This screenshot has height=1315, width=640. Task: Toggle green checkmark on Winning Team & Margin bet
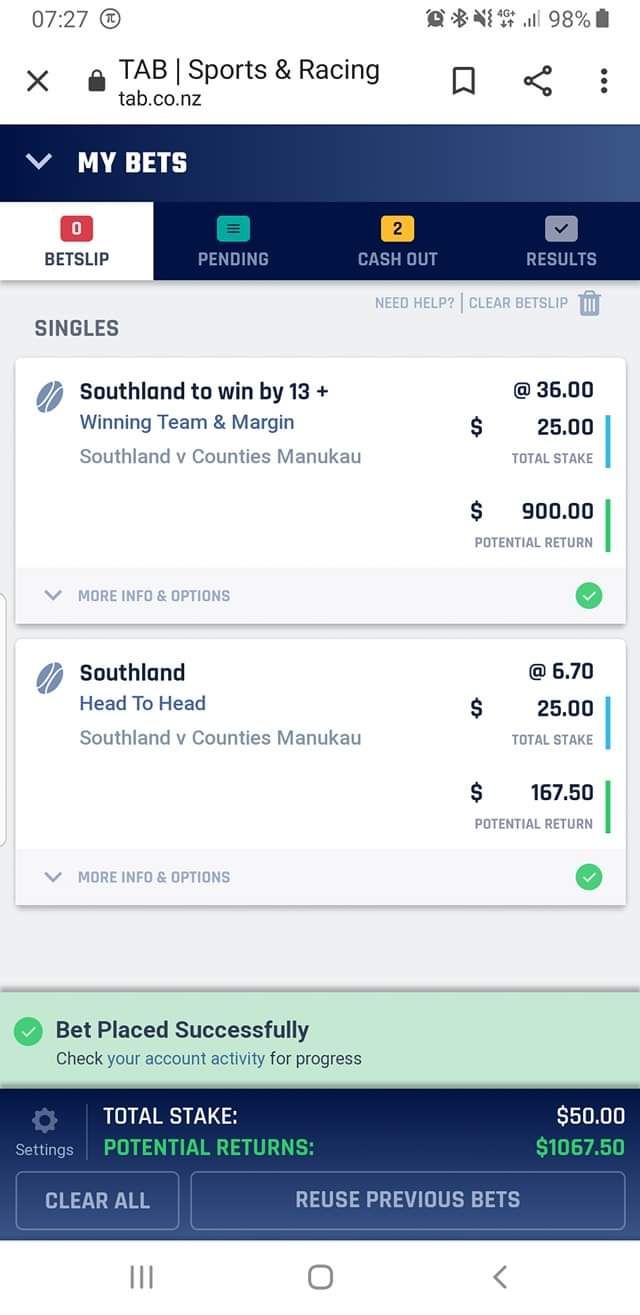(589, 596)
